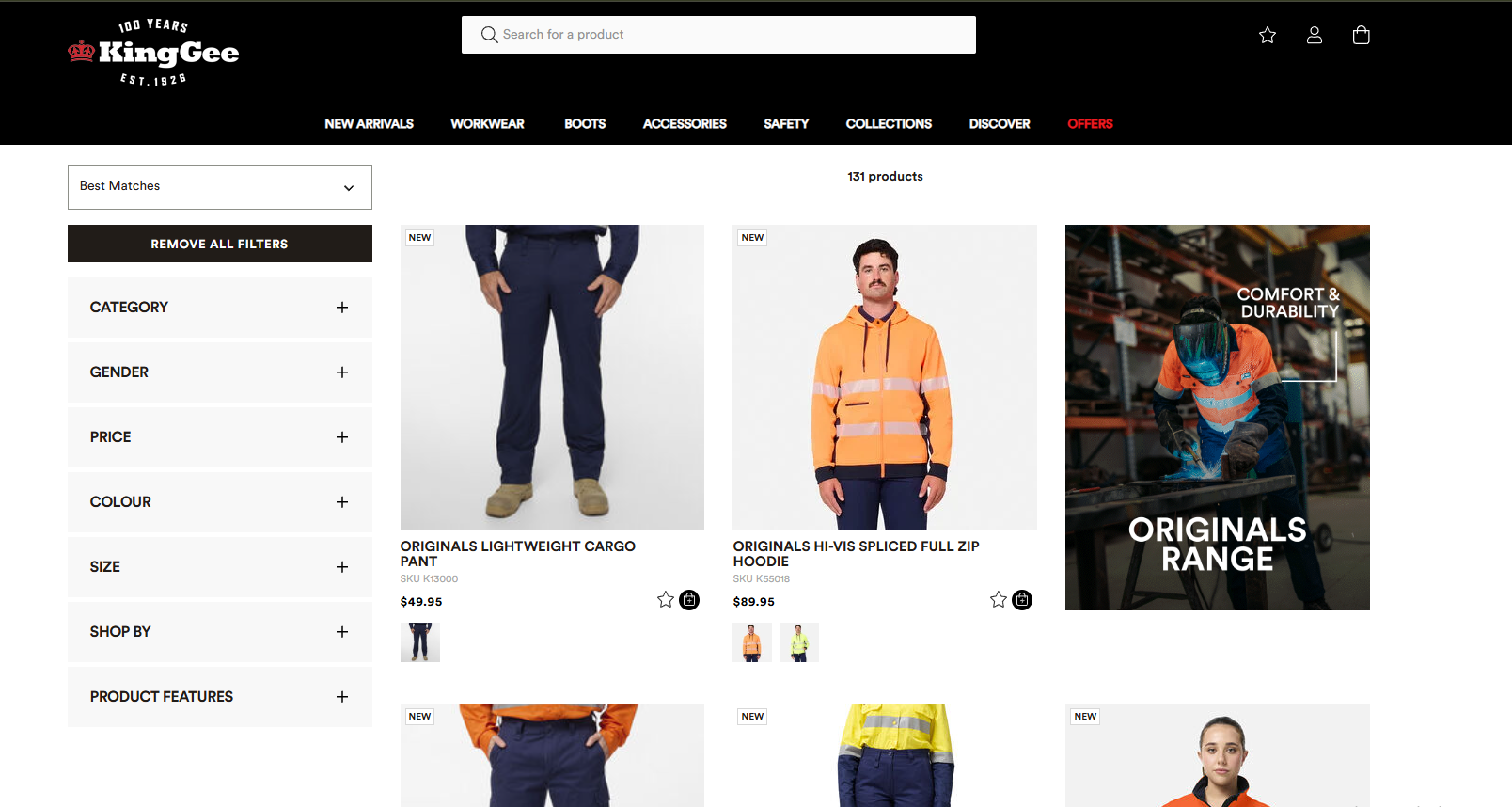The height and width of the screenshot is (807, 1512).
Task: Open the orange shirt navy pants product image
Action: [x=552, y=755]
